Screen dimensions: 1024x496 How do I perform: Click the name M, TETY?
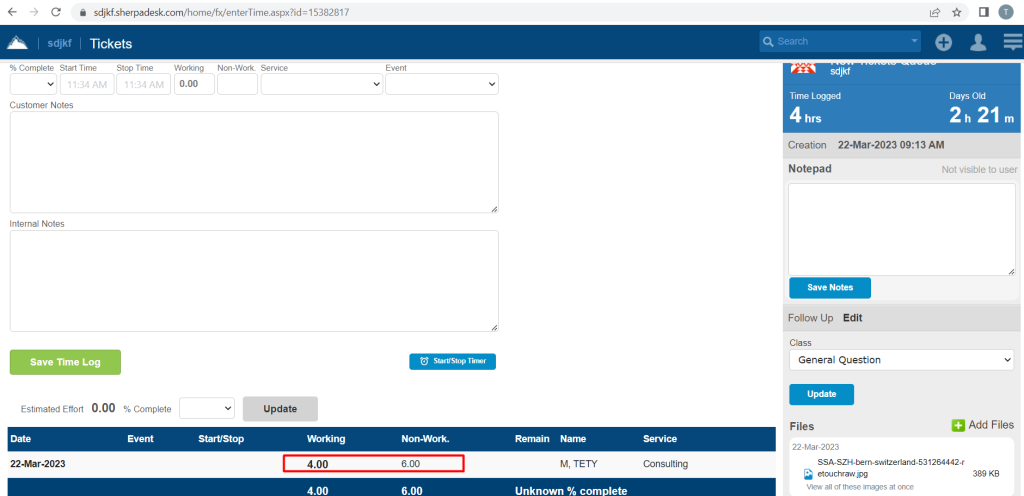579,465
